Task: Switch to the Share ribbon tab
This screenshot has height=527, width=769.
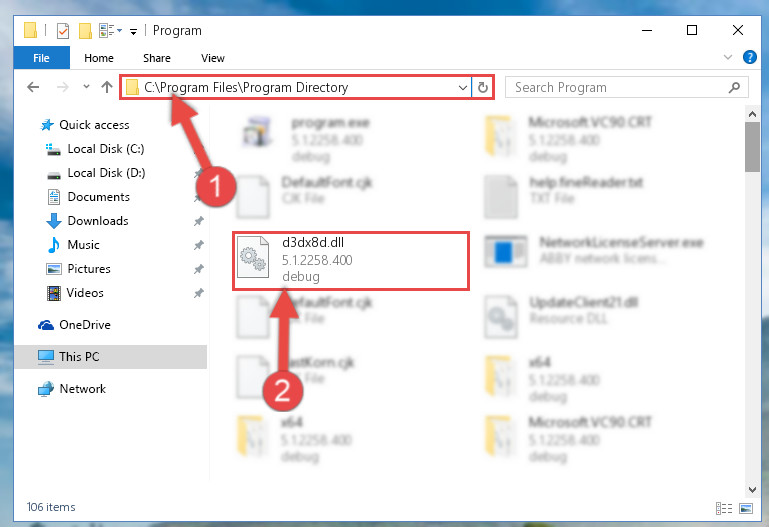Action: pos(157,58)
